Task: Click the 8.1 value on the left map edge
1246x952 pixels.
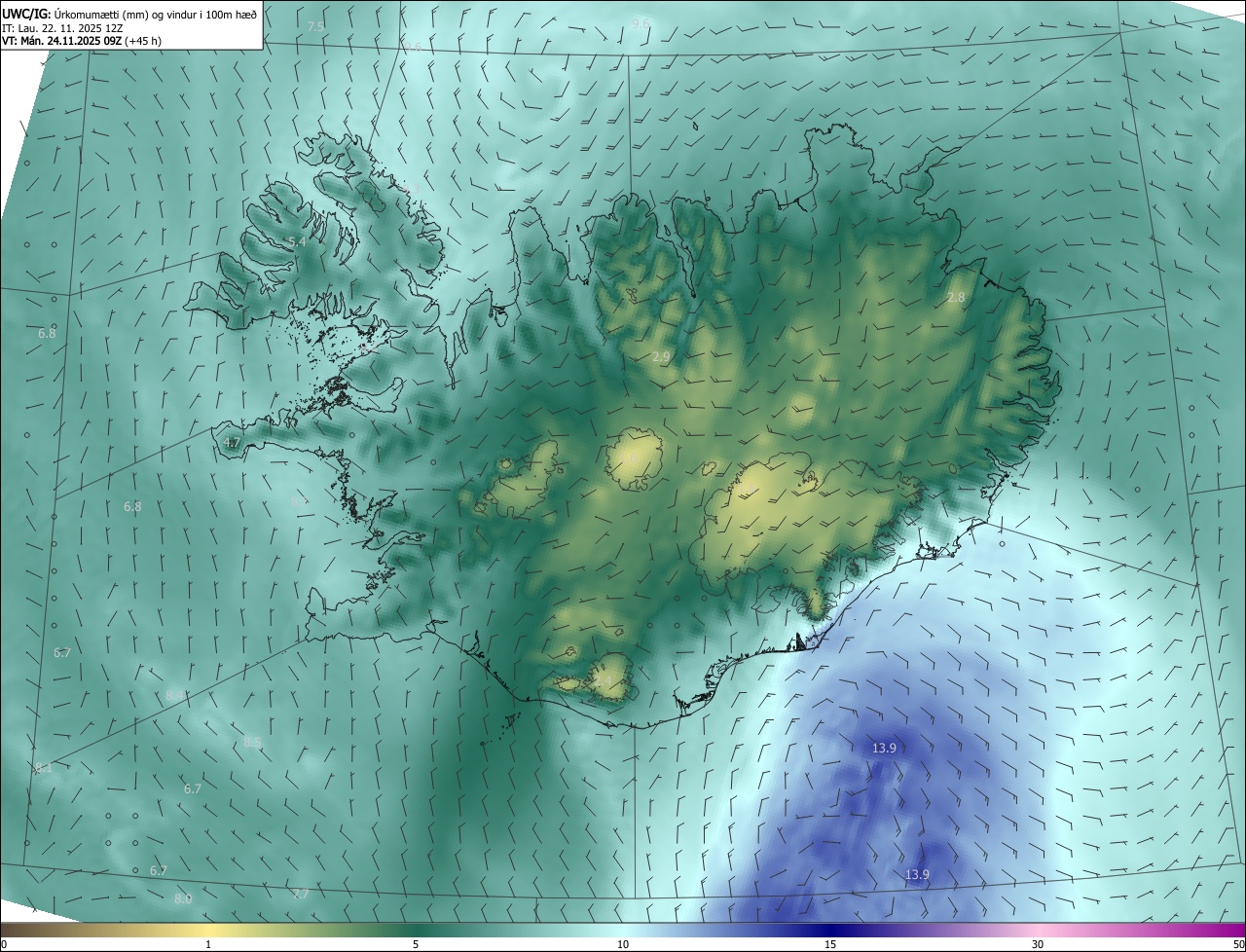Action: [44, 769]
